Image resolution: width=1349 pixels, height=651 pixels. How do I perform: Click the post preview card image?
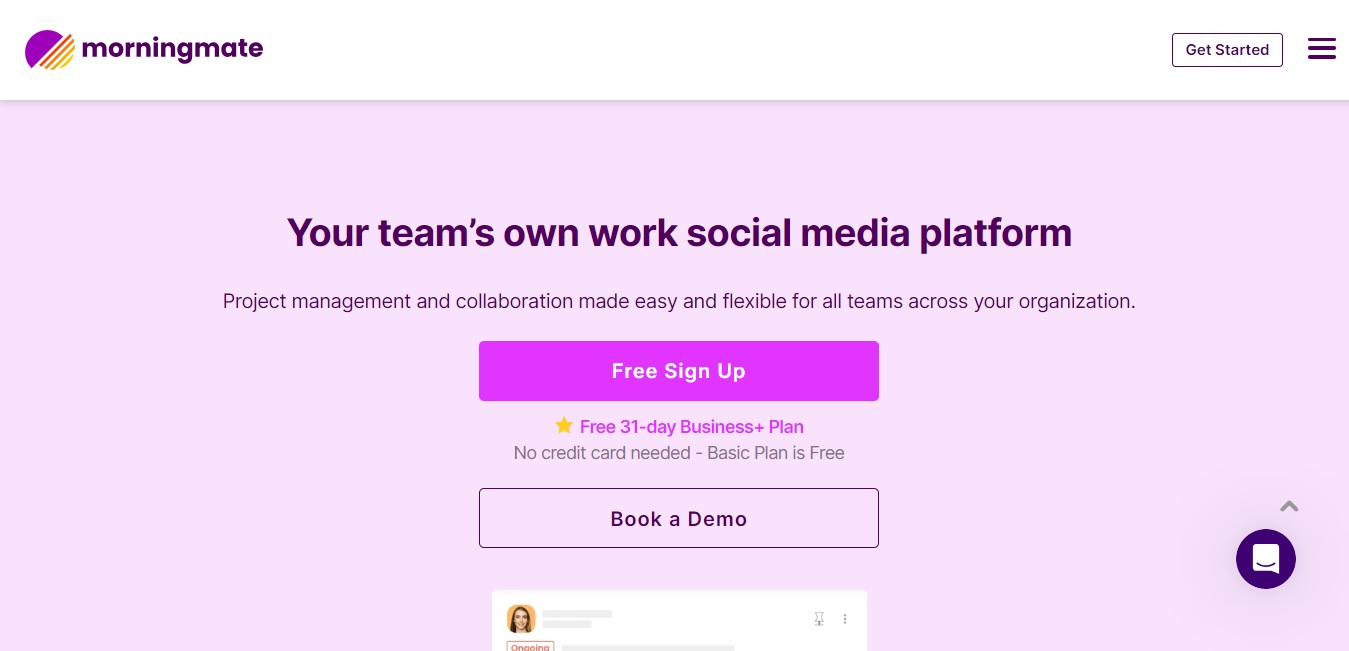(x=679, y=620)
